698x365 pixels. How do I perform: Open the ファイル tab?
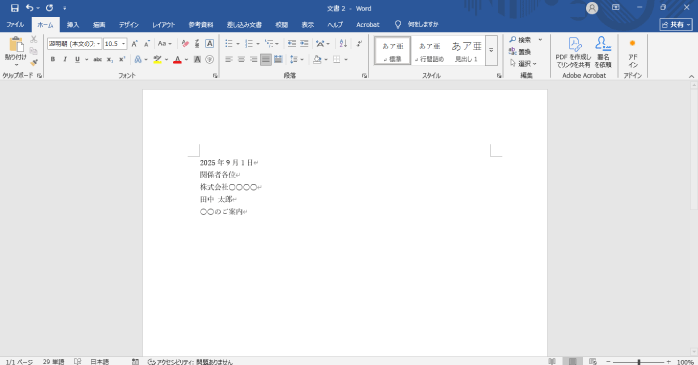(x=15, y=24)
